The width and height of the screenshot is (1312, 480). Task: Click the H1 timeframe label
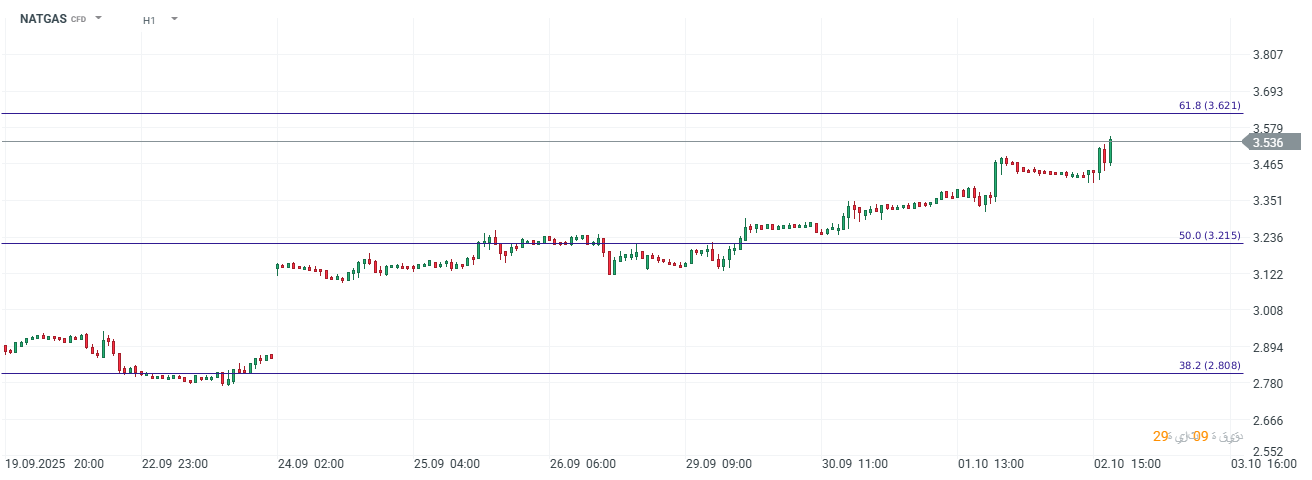149,19
